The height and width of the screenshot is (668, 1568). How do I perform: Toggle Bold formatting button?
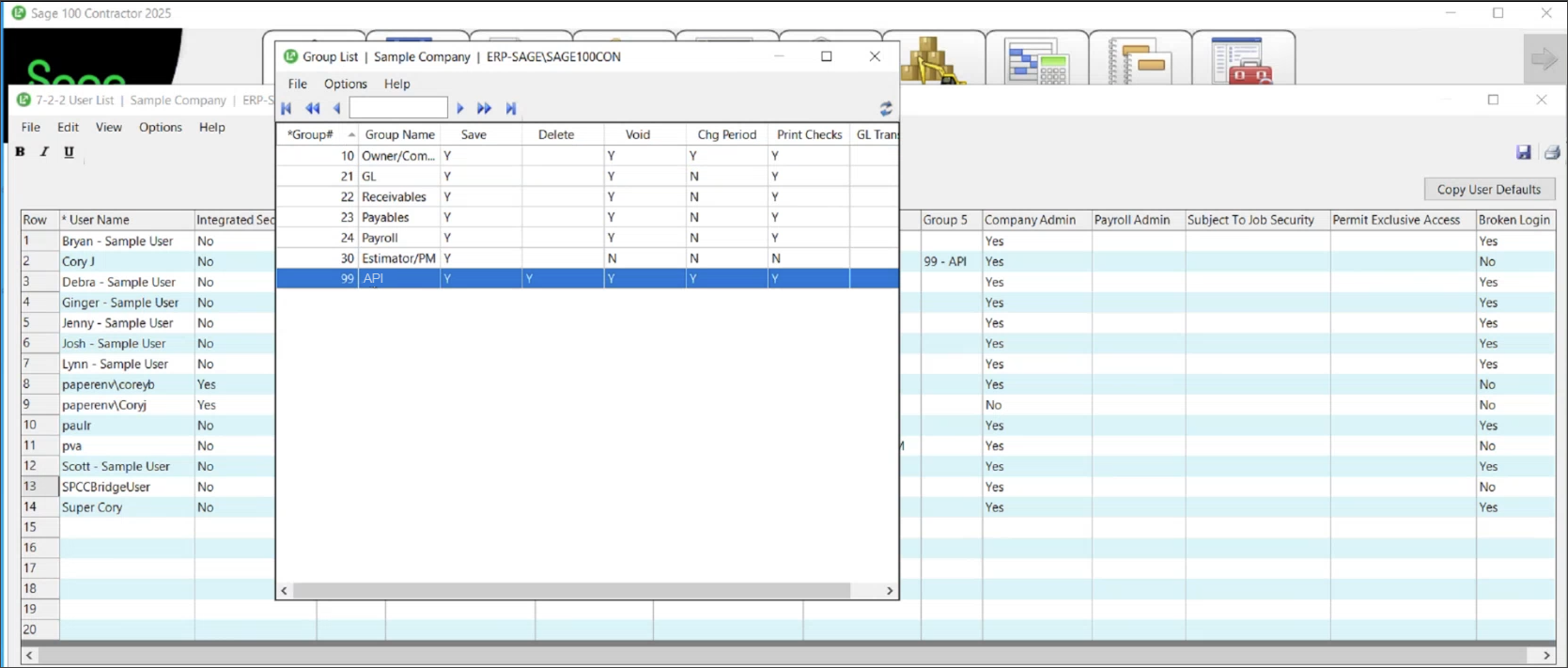pos(20,152)
